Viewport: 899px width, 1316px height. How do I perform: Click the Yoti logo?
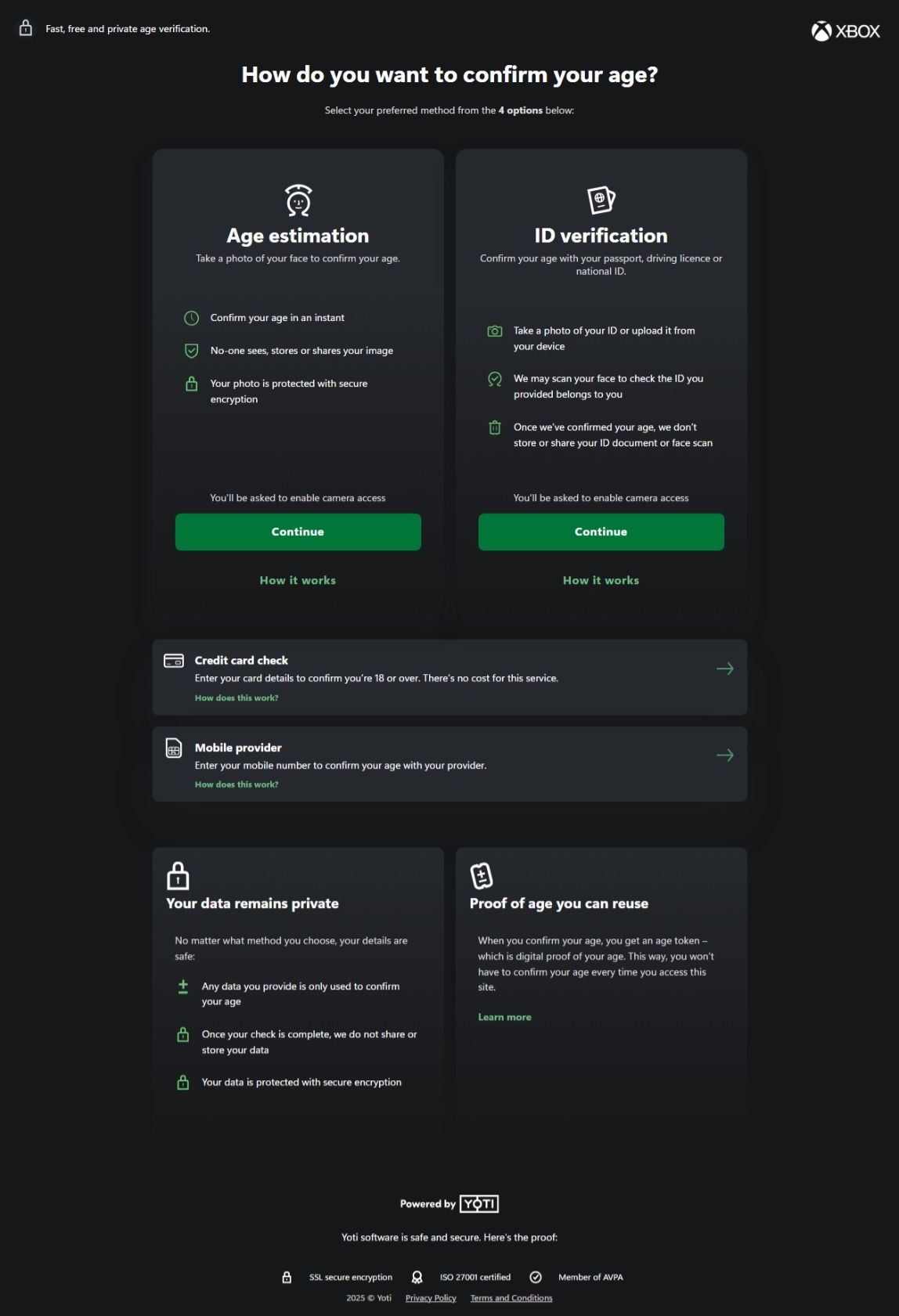pos(479,1204)
